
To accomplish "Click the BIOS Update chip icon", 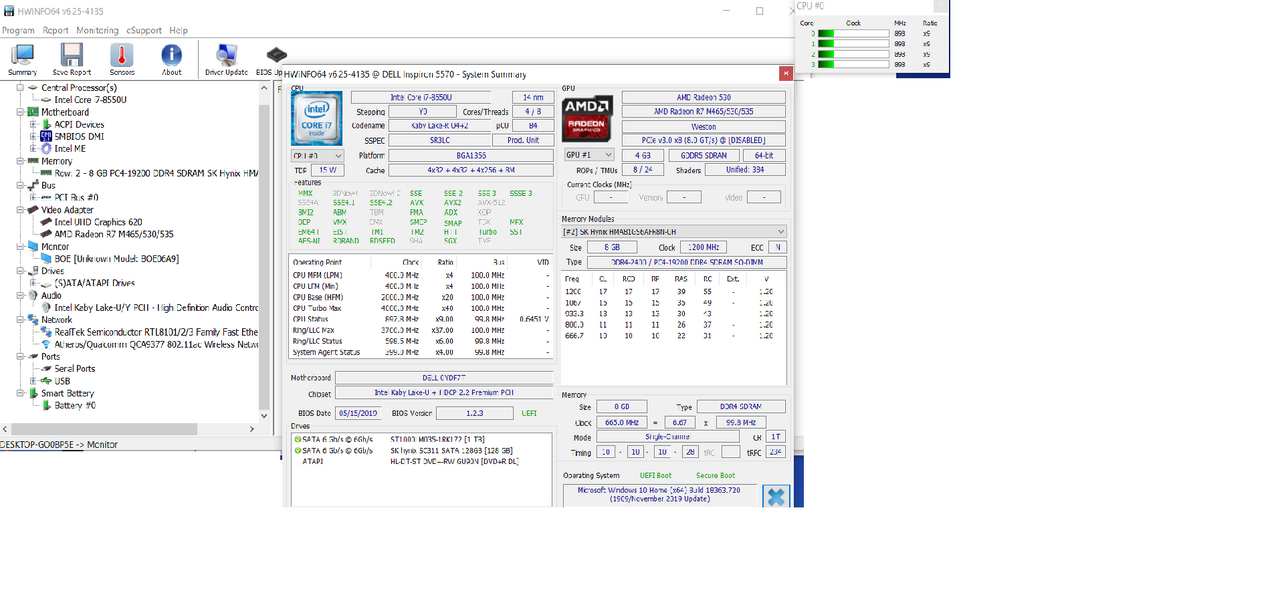I will [x=274, y=59].
